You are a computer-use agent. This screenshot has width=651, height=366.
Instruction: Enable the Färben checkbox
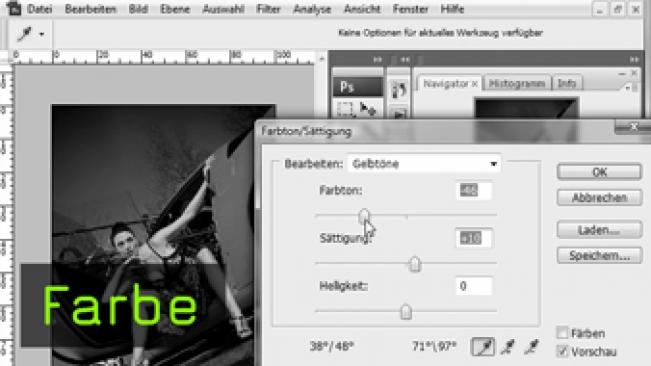[562, 333]
